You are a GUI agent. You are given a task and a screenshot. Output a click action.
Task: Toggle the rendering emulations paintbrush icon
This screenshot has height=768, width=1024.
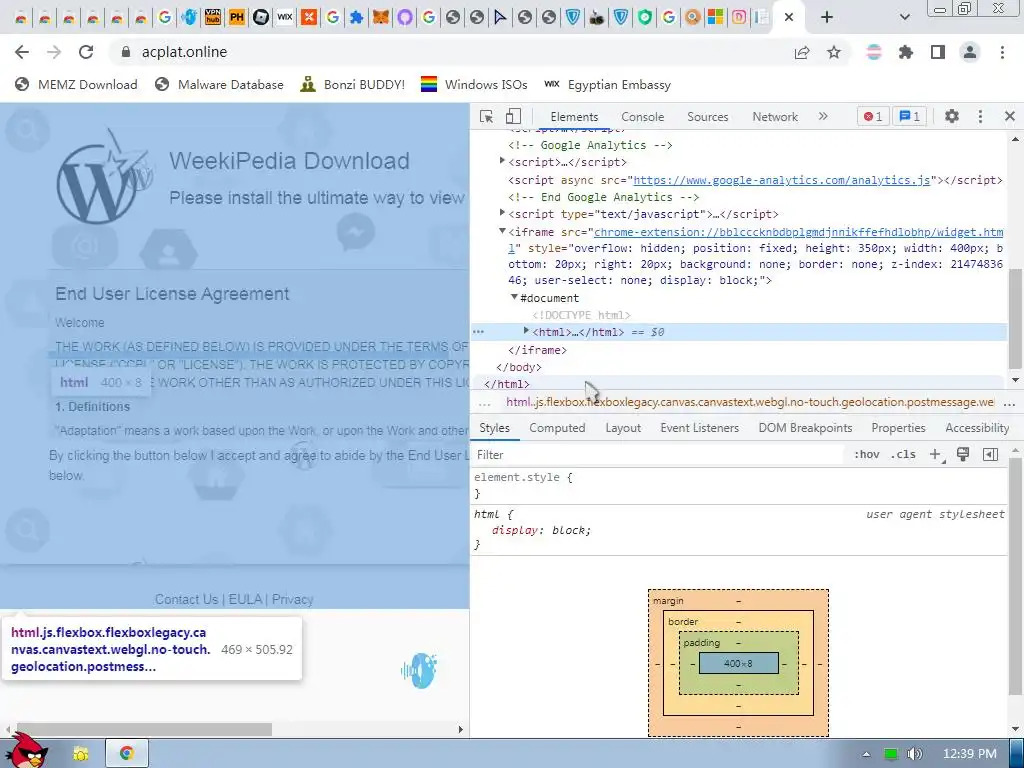tap(963, 455)
